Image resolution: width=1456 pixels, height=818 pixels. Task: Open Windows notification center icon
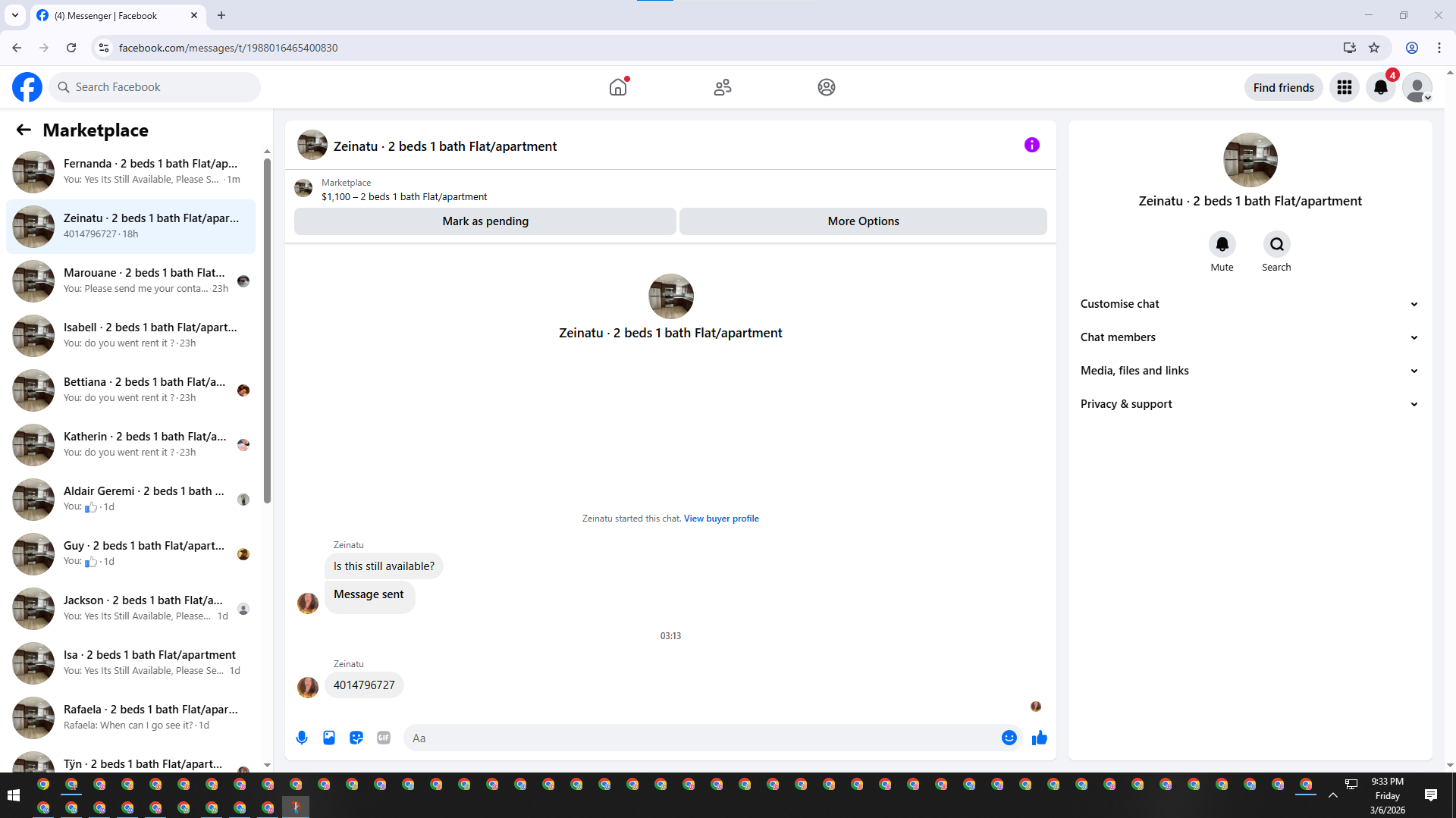1431,795
